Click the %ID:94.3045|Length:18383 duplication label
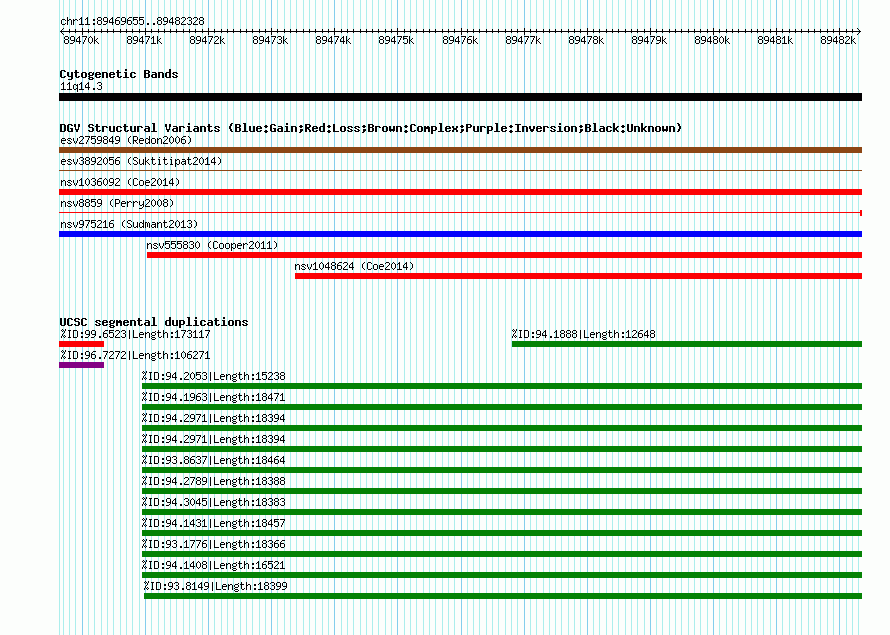890x635 pixels. point(213,502)
